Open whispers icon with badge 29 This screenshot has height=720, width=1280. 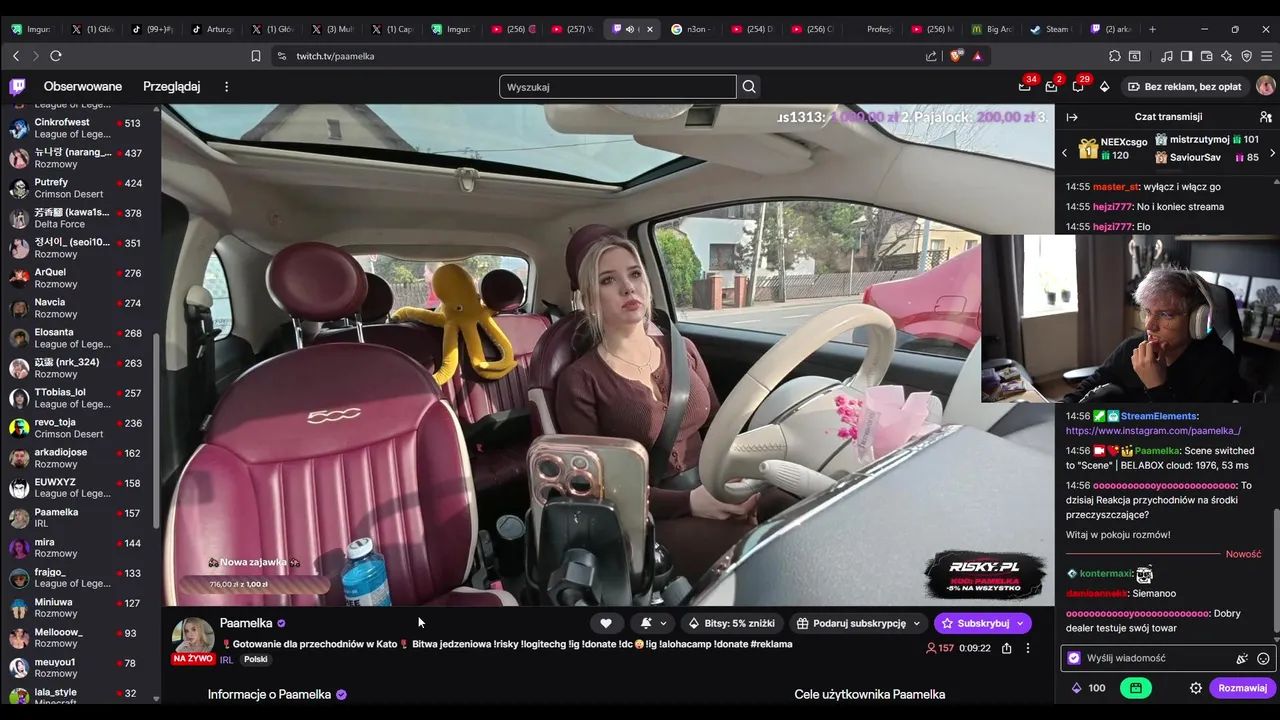[x=1078, y=87]
